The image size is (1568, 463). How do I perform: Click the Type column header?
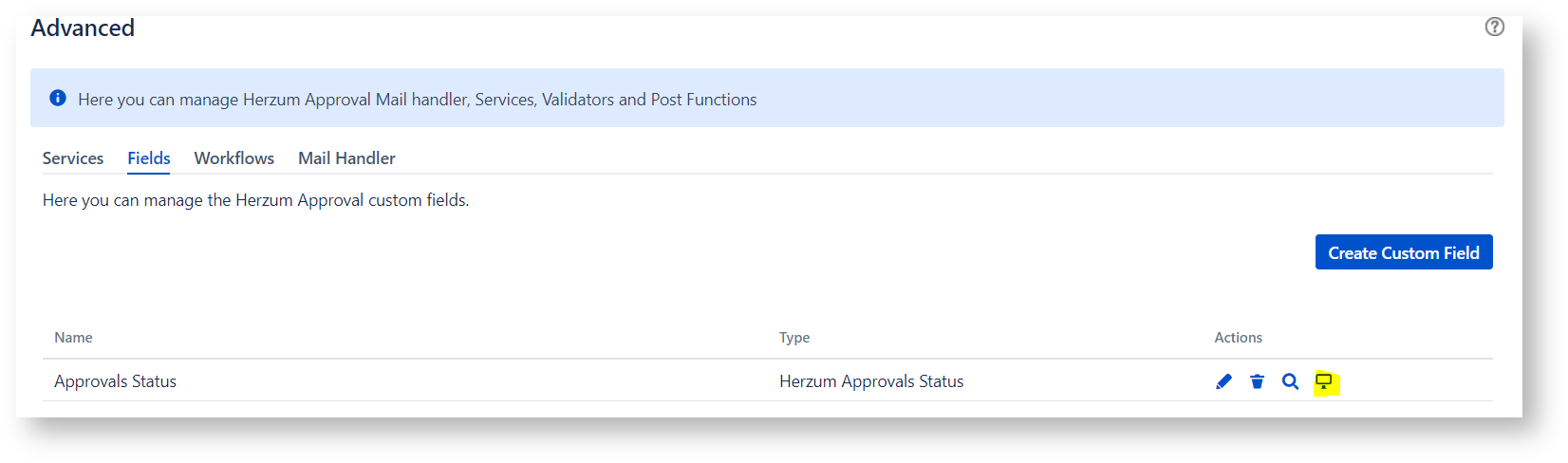coord(794,338)
